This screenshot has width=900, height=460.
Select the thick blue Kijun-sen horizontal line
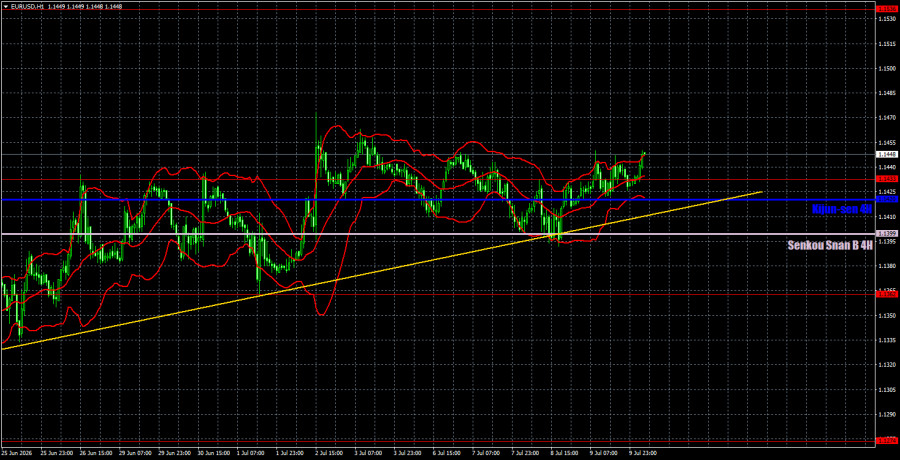click(402, 199)
